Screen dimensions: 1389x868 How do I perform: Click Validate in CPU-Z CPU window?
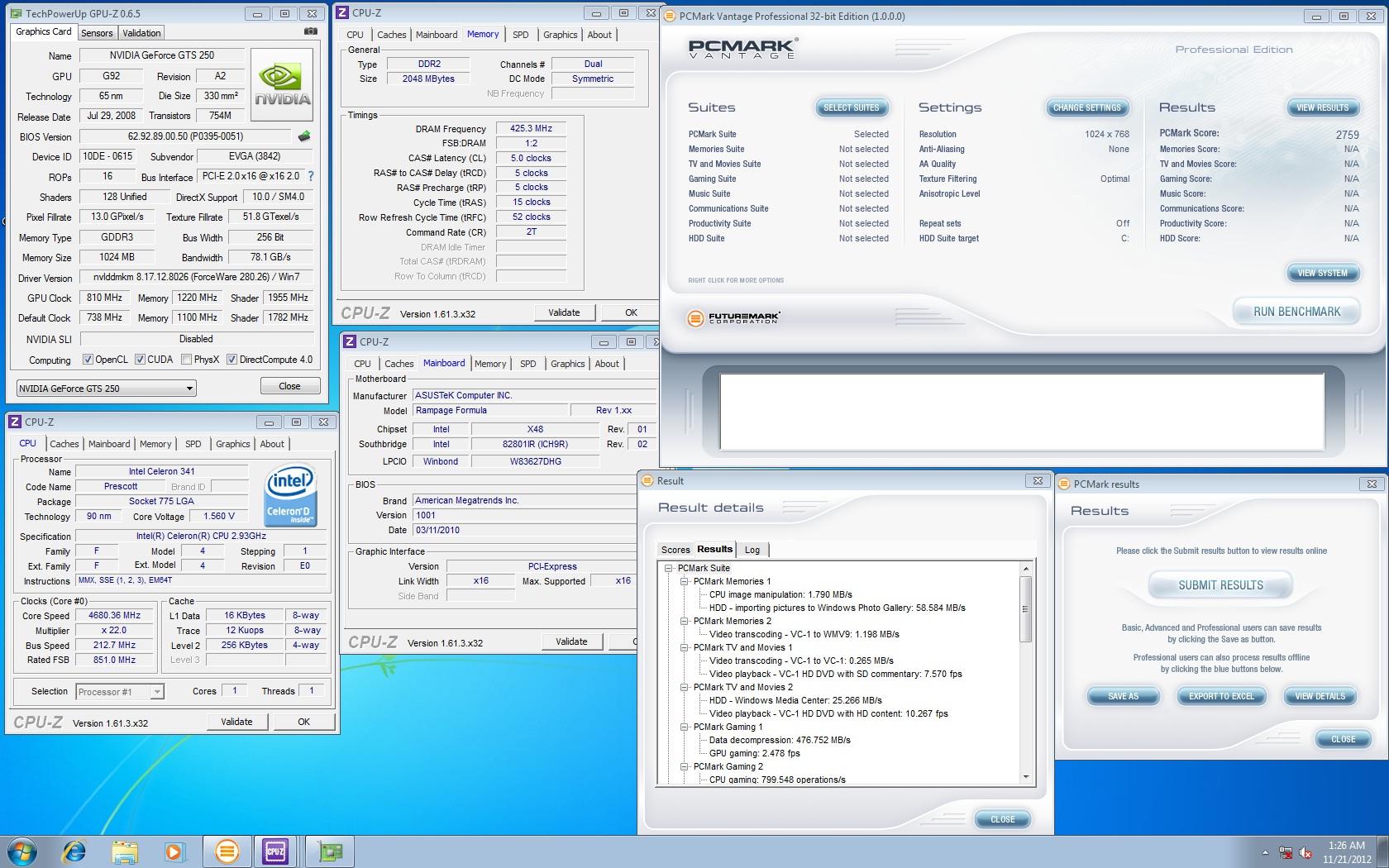click(x=236, y=722)
